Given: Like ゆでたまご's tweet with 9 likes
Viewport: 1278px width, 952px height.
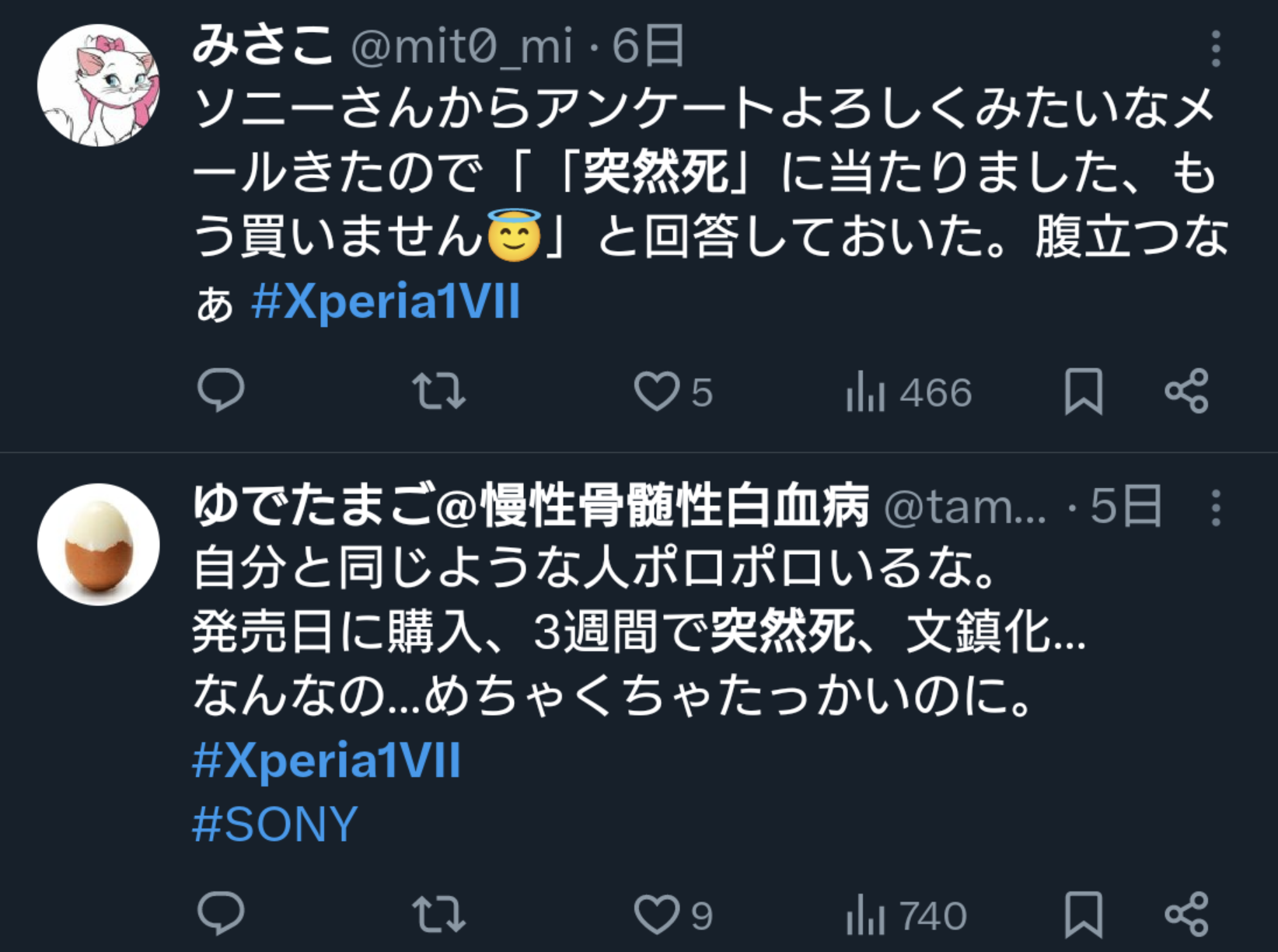Looking at the screenshot, I should pos(657,915).
